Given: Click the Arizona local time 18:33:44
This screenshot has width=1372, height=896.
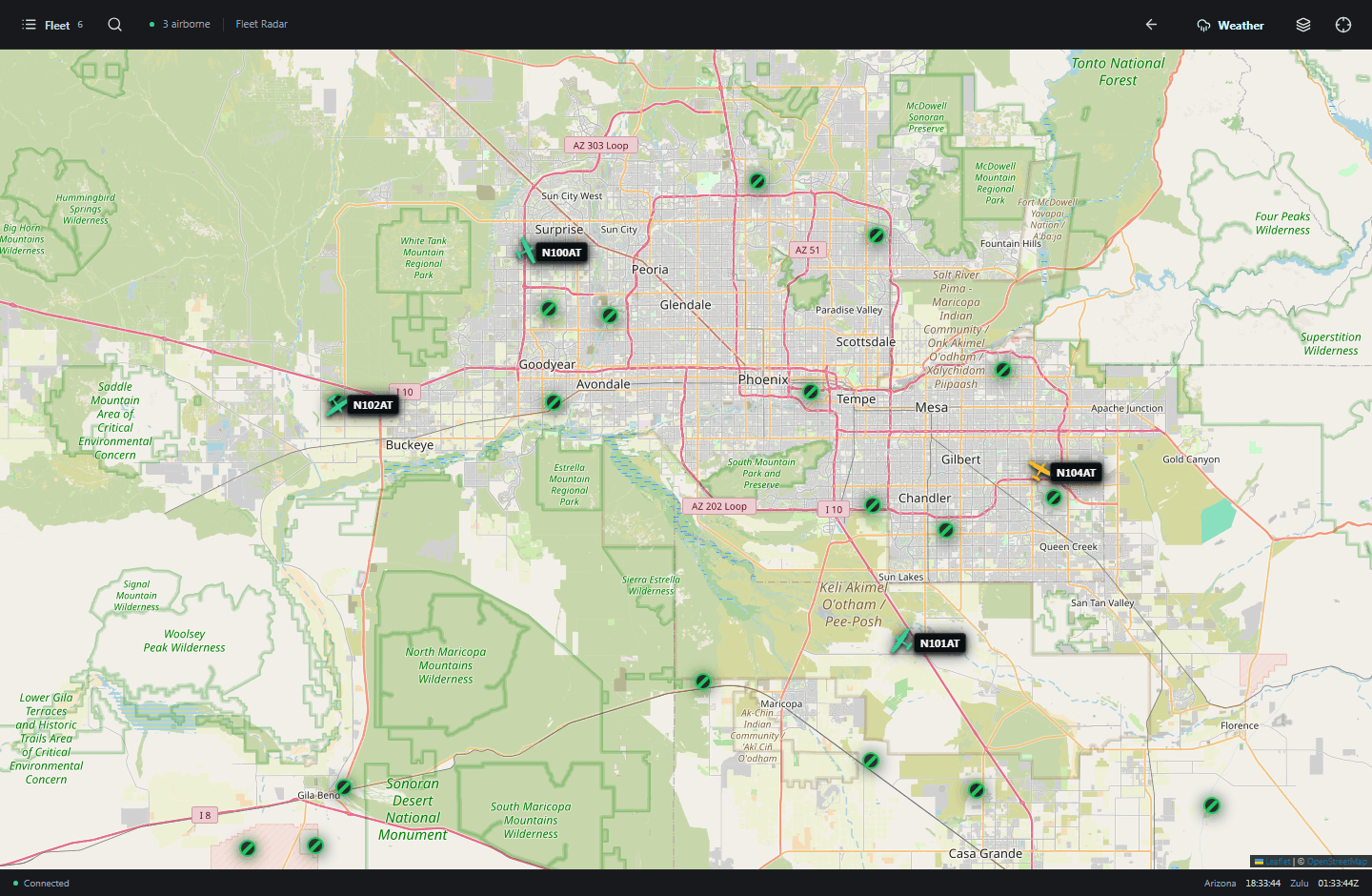Looking at the screenshot, I should tap(1262, 884).
